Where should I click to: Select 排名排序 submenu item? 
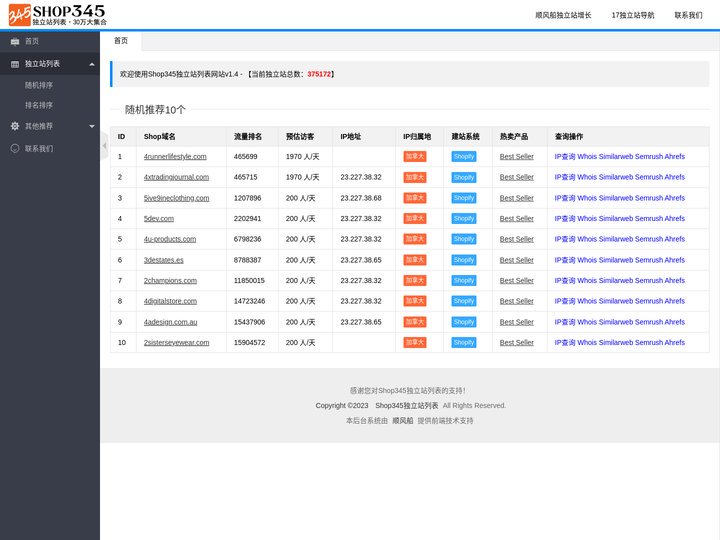(39, 106)
